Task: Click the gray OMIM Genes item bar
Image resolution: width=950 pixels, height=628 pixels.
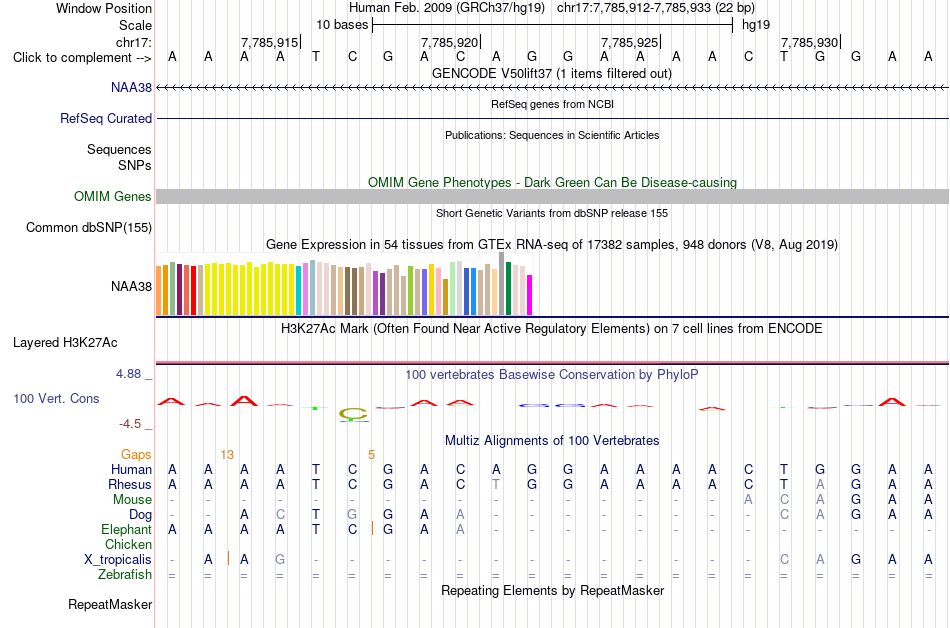Action: click(553, 197)
